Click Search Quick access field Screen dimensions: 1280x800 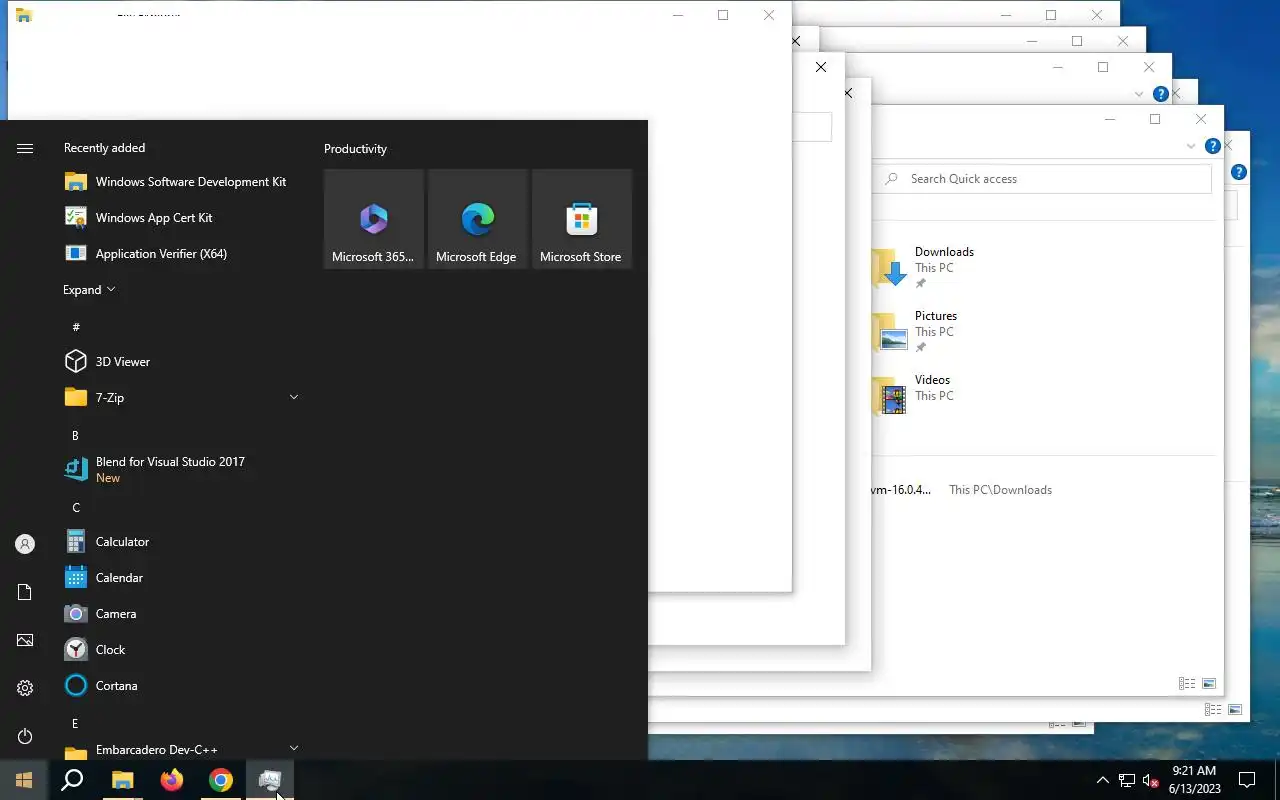[1042, 179]
